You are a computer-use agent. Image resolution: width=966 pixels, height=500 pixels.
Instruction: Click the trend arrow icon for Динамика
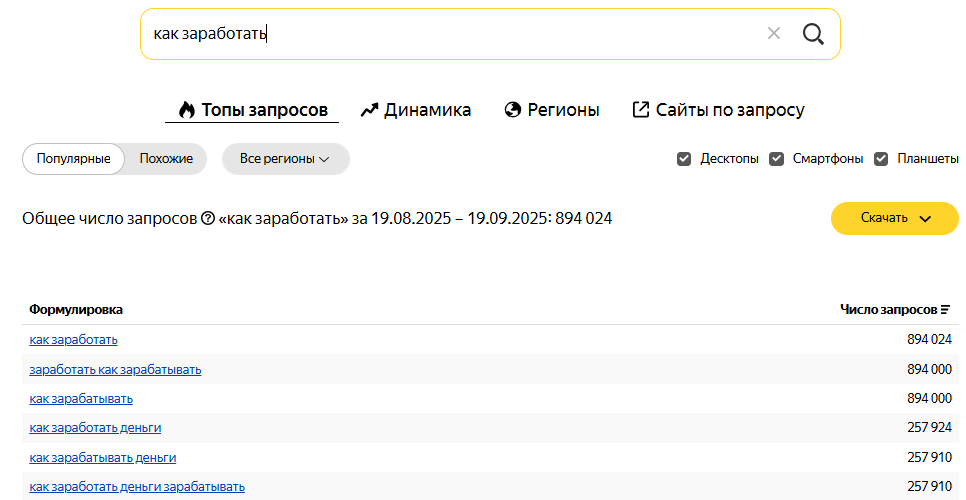(369, 110)
